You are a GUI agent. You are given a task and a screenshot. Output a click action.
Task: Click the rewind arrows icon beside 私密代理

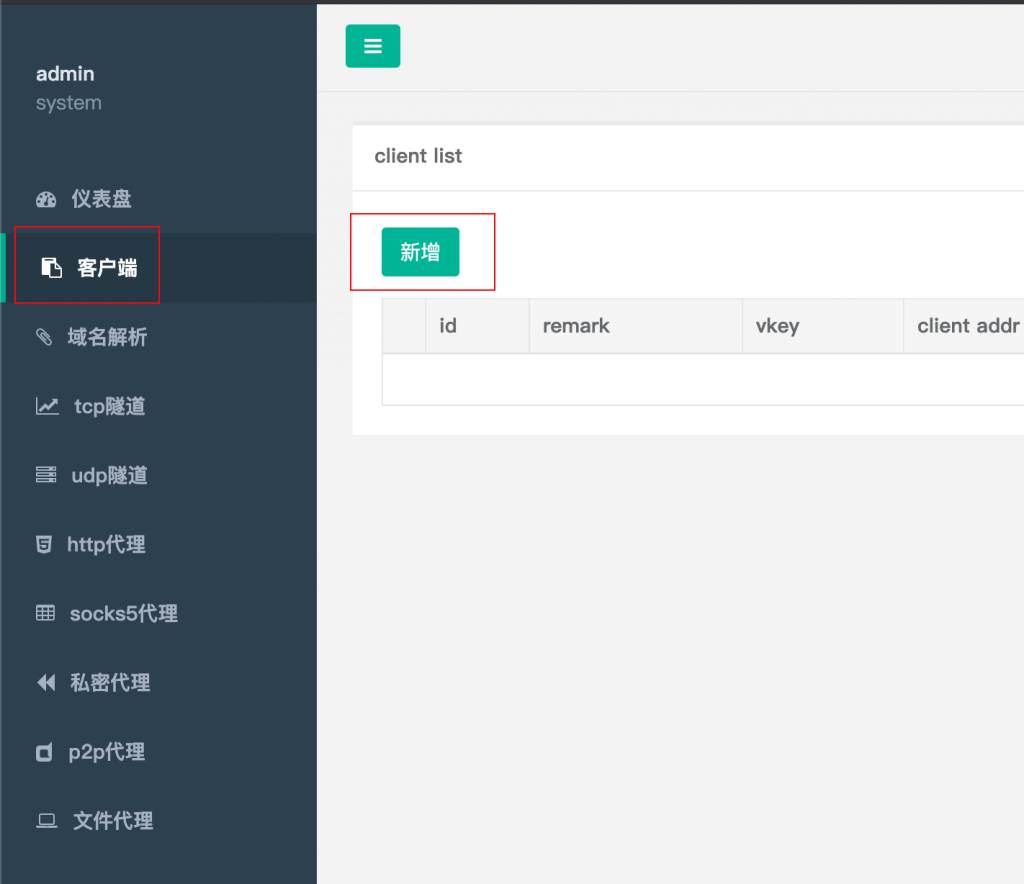46,683
